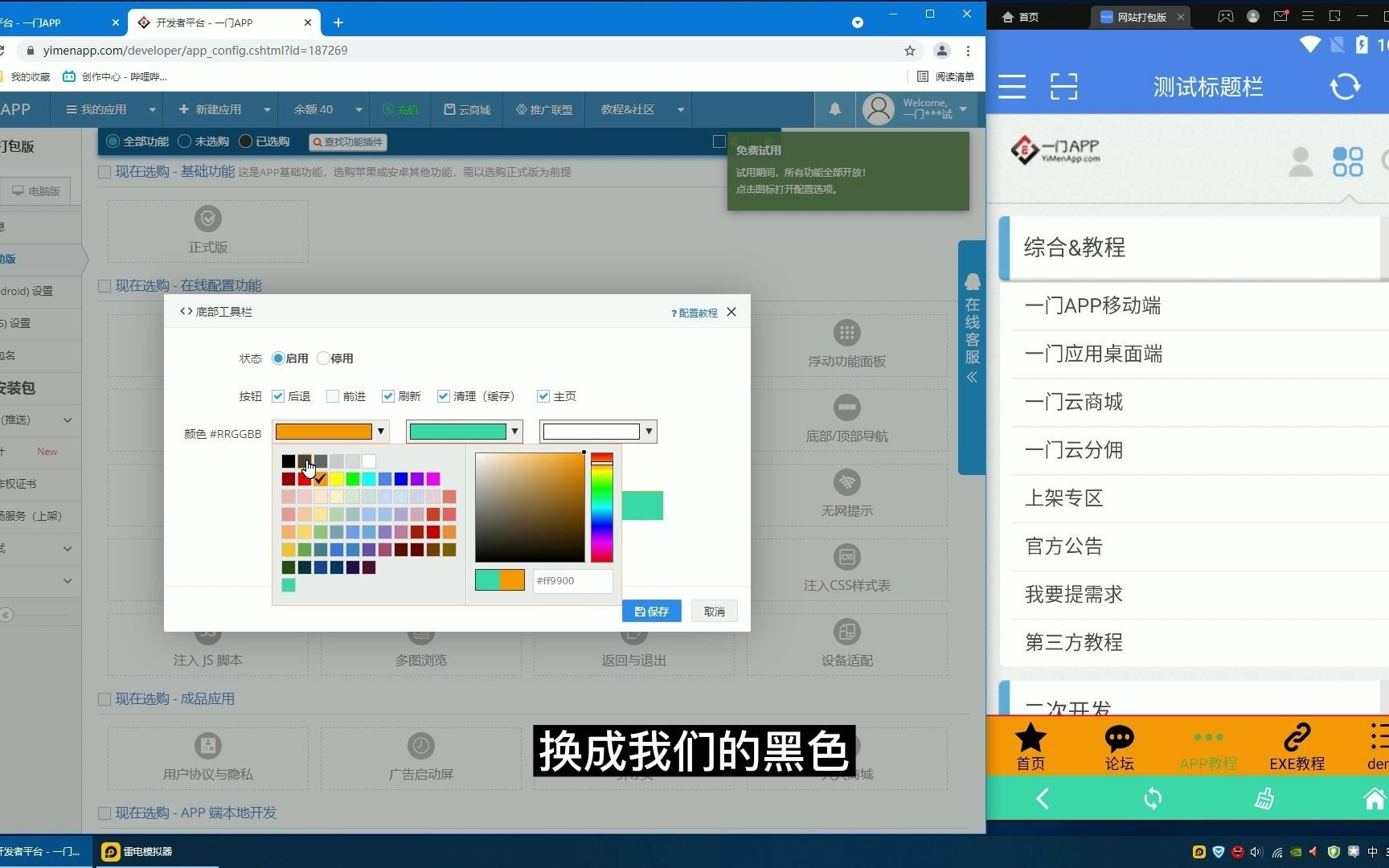
Task: Open the green color dropdown arrow
Action: pos(514,432)
